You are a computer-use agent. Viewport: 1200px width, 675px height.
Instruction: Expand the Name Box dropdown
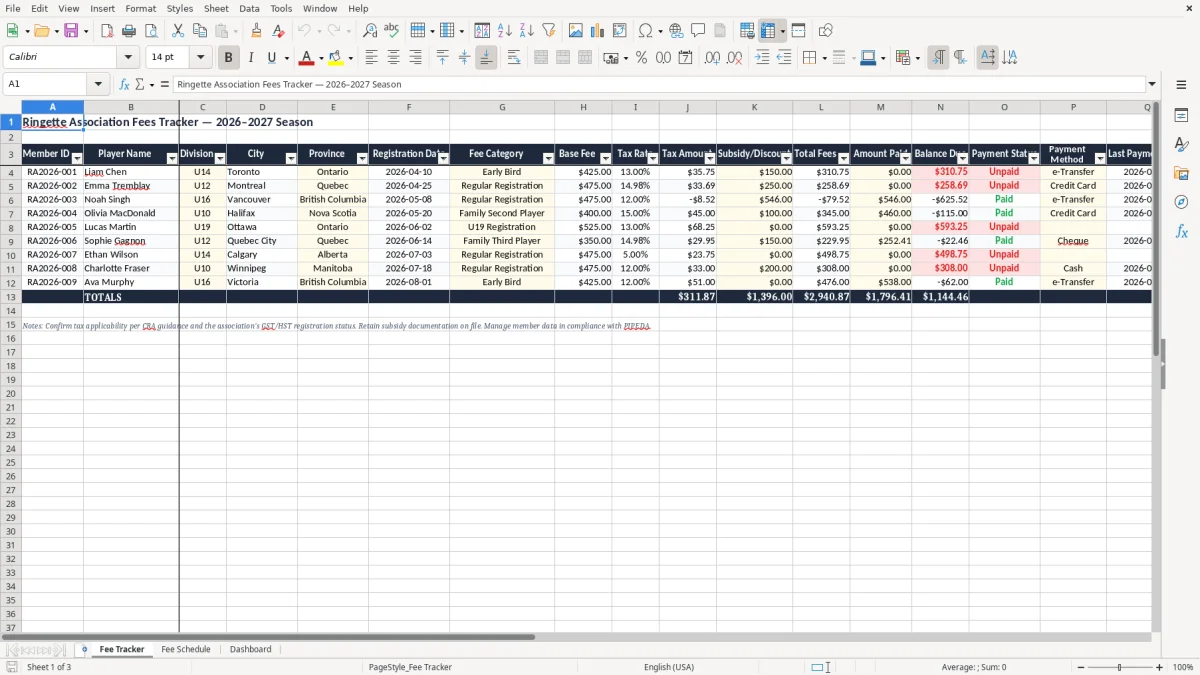(x=98, y=84)
